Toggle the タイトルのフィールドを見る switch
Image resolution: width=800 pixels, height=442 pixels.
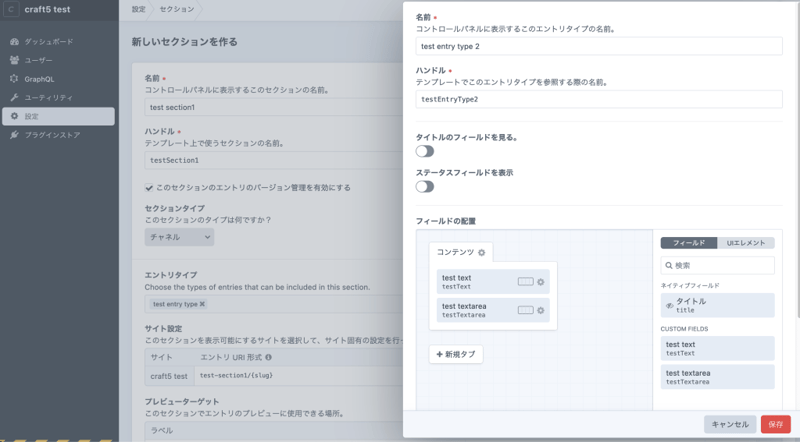(425, 151)
